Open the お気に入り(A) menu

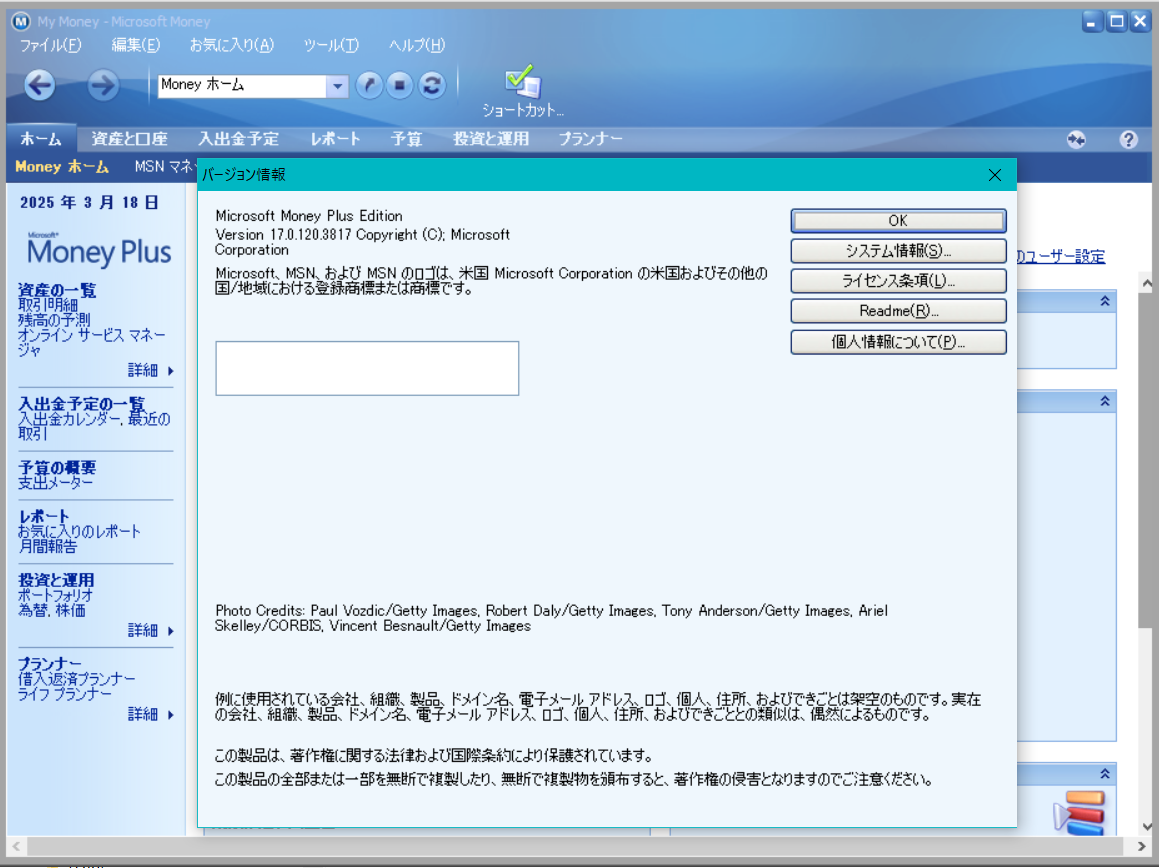pyautogui.click(x=231, y=45)
